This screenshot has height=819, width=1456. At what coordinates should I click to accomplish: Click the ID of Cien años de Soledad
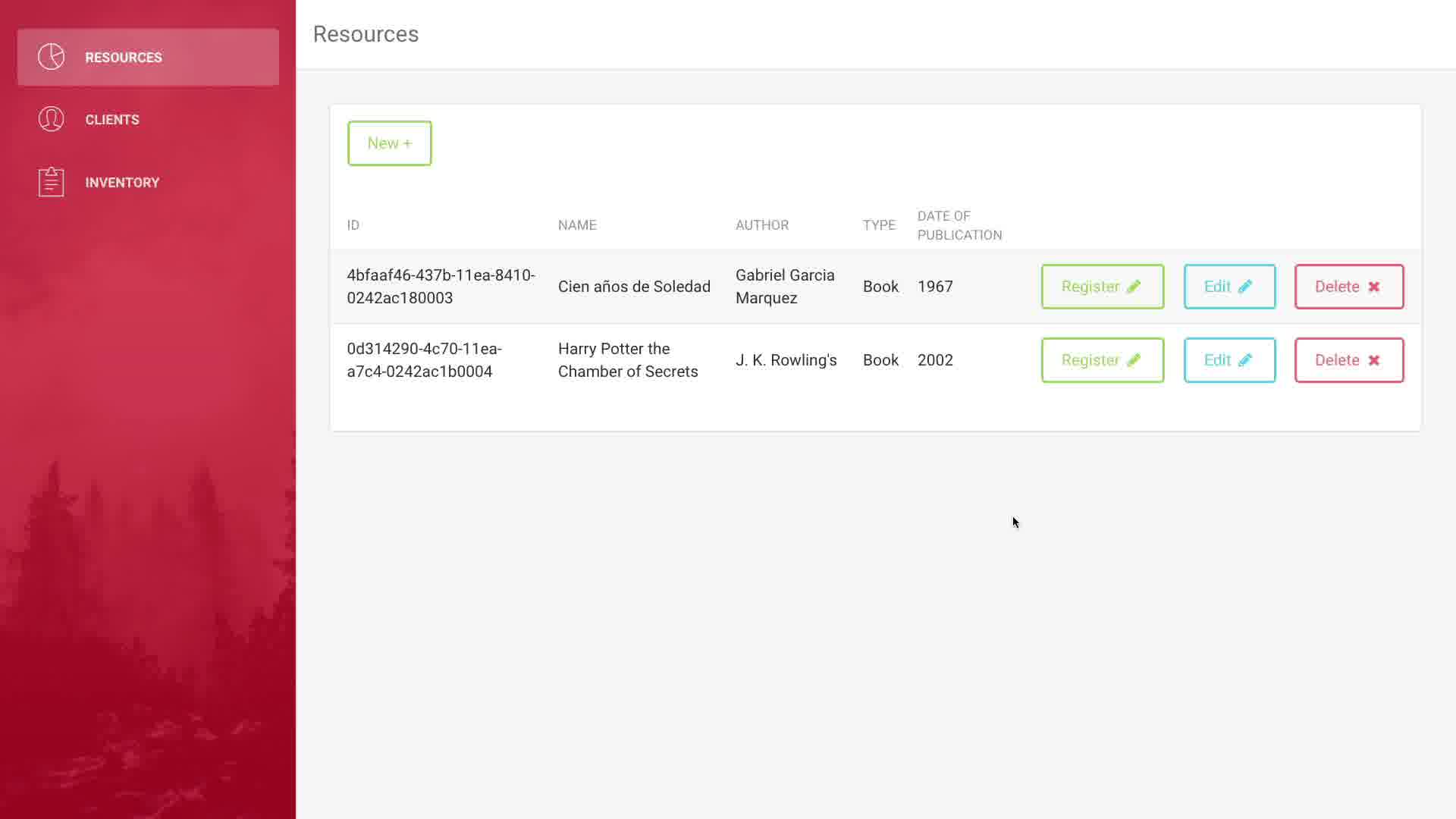point(441,287)
